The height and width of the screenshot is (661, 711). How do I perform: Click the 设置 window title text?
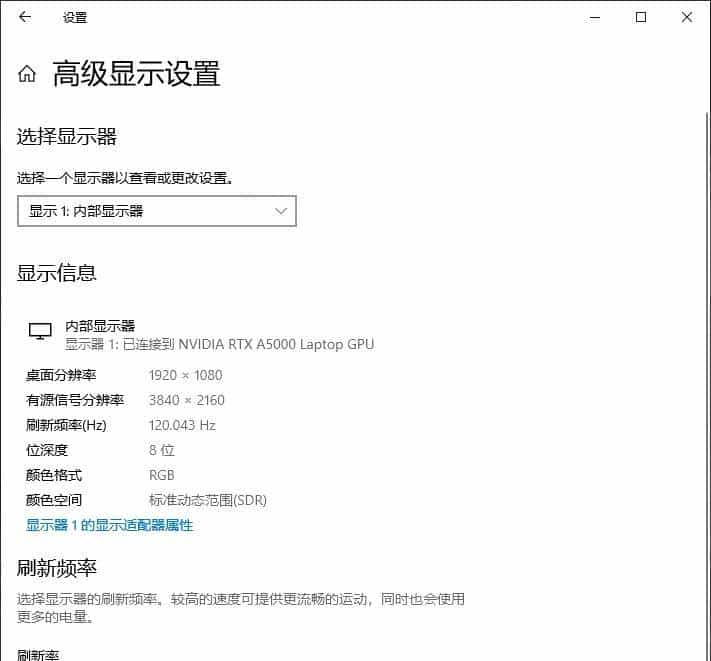click(x=75, y=18)
